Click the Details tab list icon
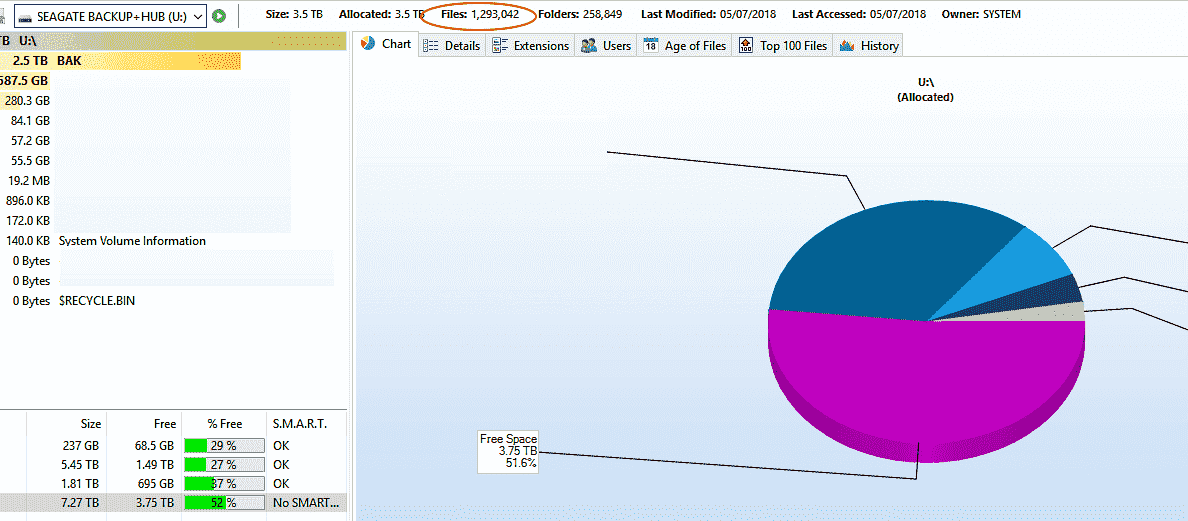This screenshot has height=521, width=1188. pyautogui.click(x=430, y=46)
